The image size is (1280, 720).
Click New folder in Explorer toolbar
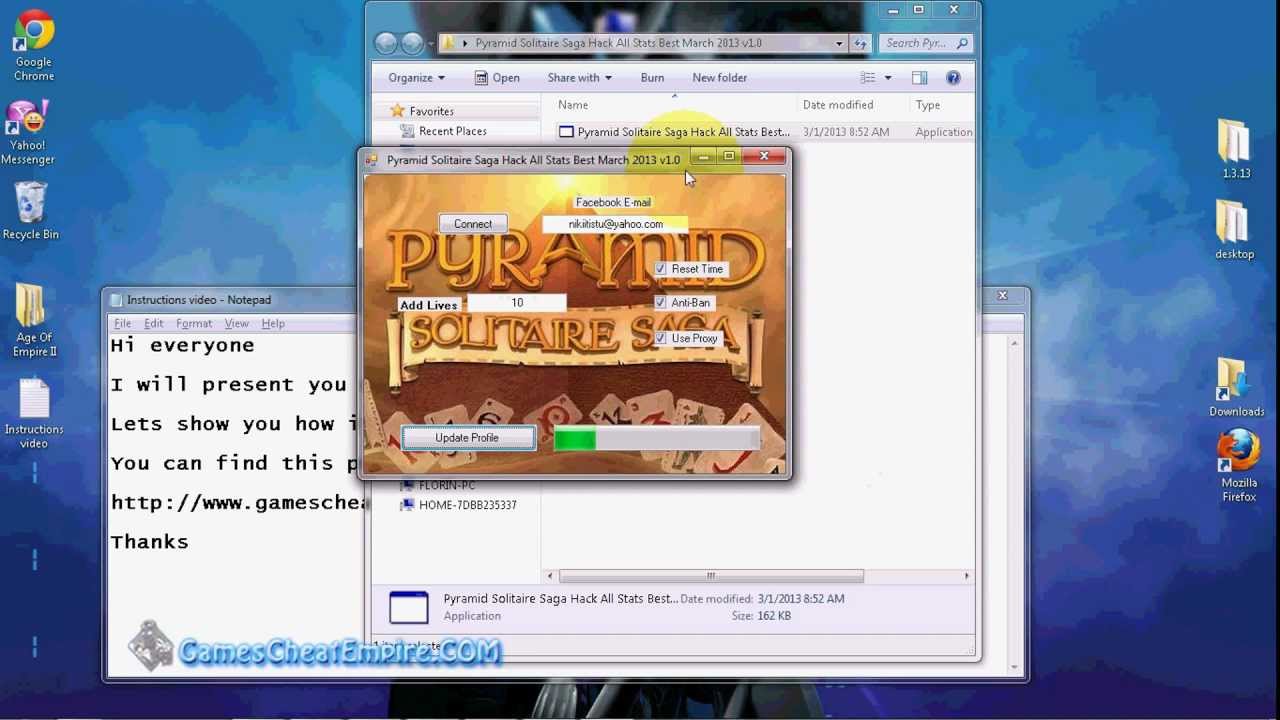click(x=719, y=78)
